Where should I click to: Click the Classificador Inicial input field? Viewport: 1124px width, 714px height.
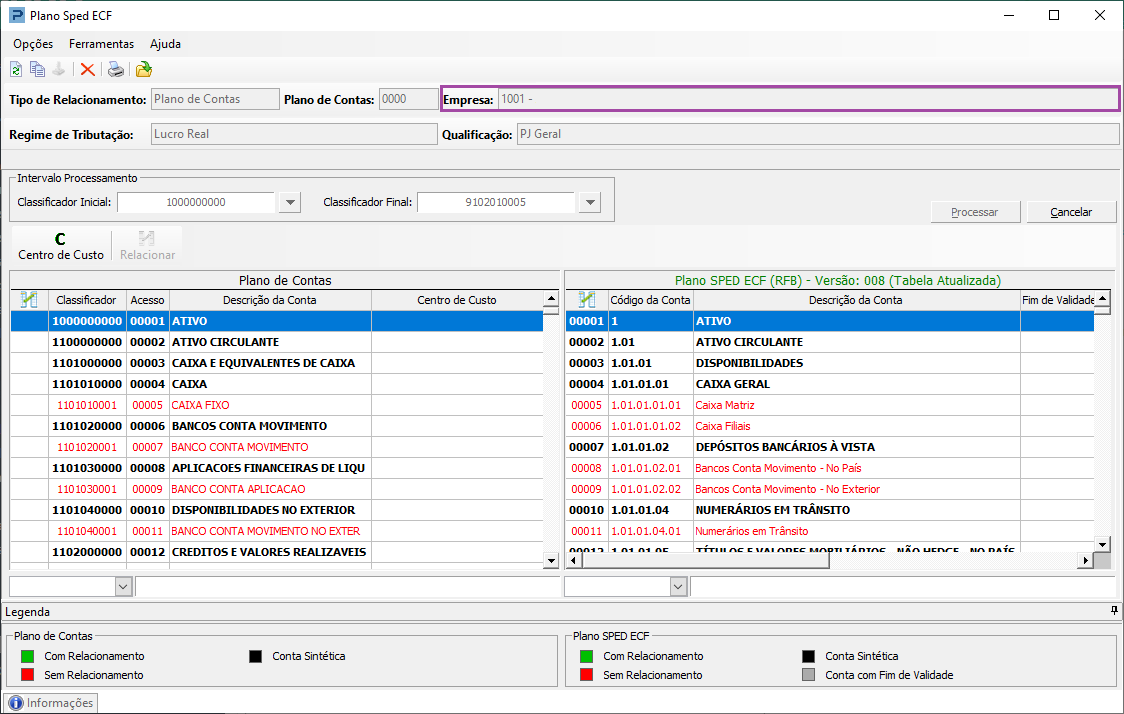click(x=196, y=202)
